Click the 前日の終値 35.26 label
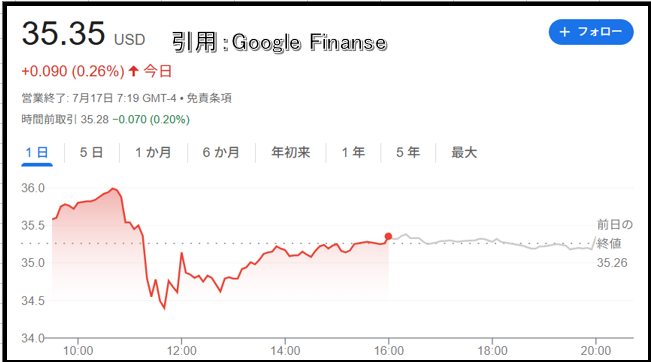The width and height of the screenshot is (651, 362). [614, 244]
